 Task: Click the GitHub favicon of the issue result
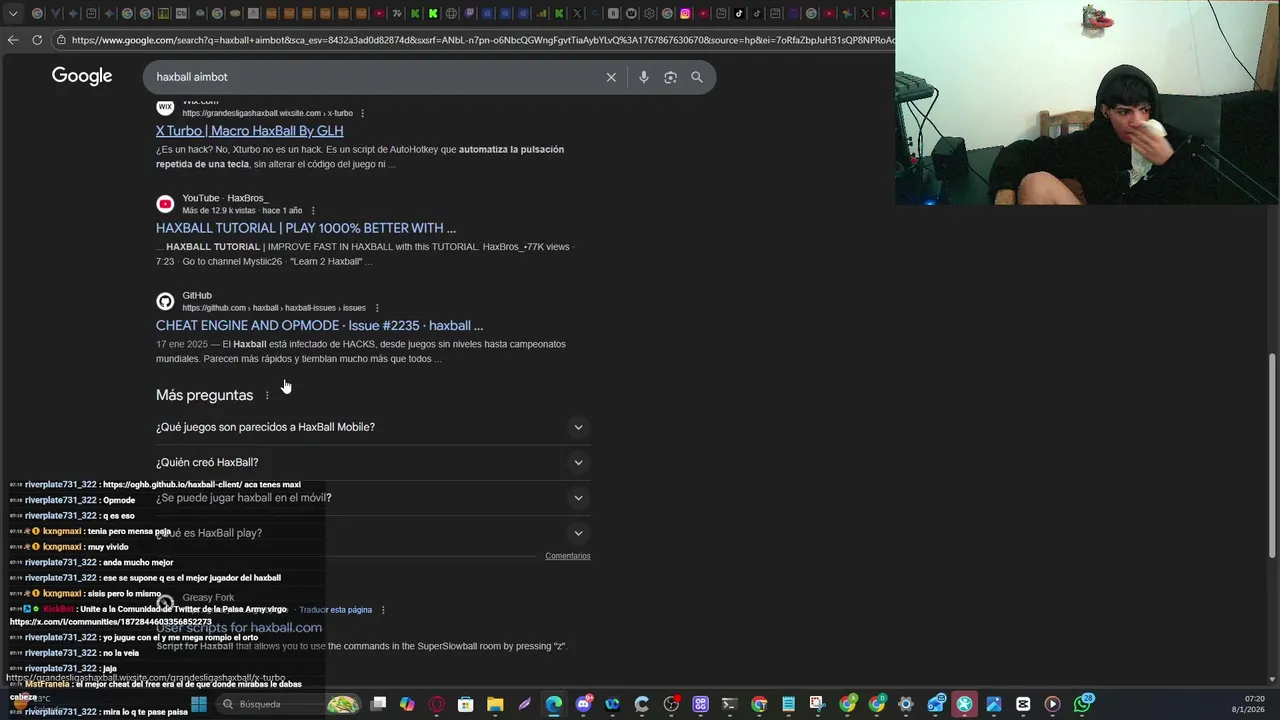tap(165, 301)
